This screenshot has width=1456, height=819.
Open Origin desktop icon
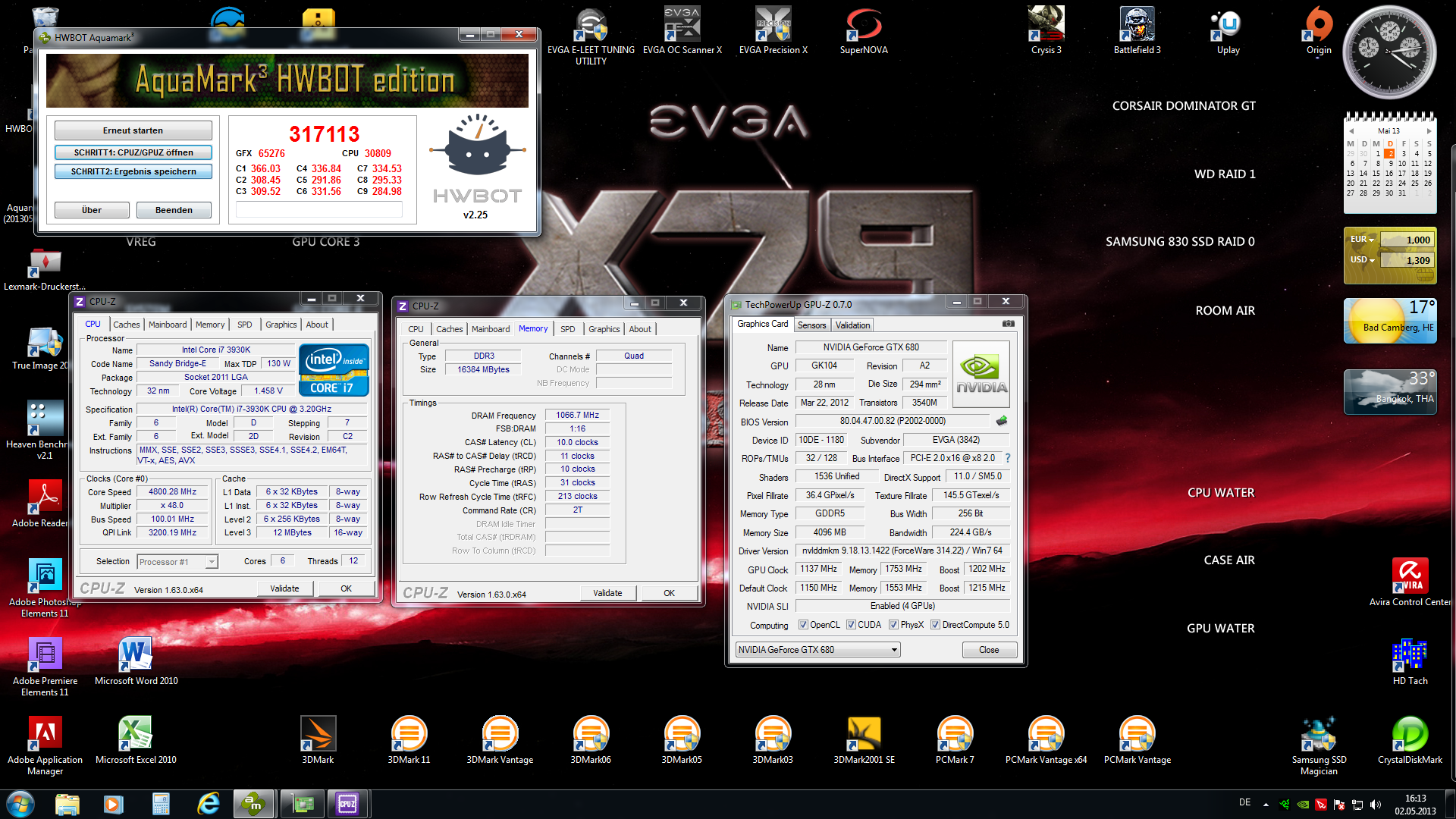tap(1319, 30)
